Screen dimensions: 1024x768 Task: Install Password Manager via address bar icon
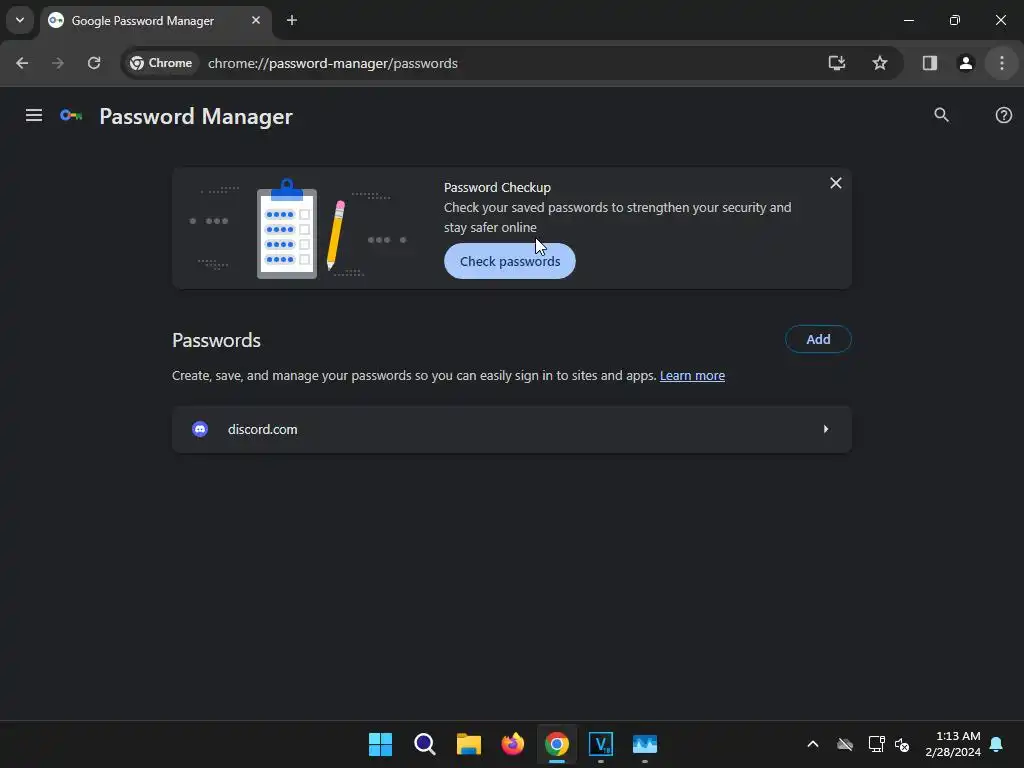click(837, 63)
